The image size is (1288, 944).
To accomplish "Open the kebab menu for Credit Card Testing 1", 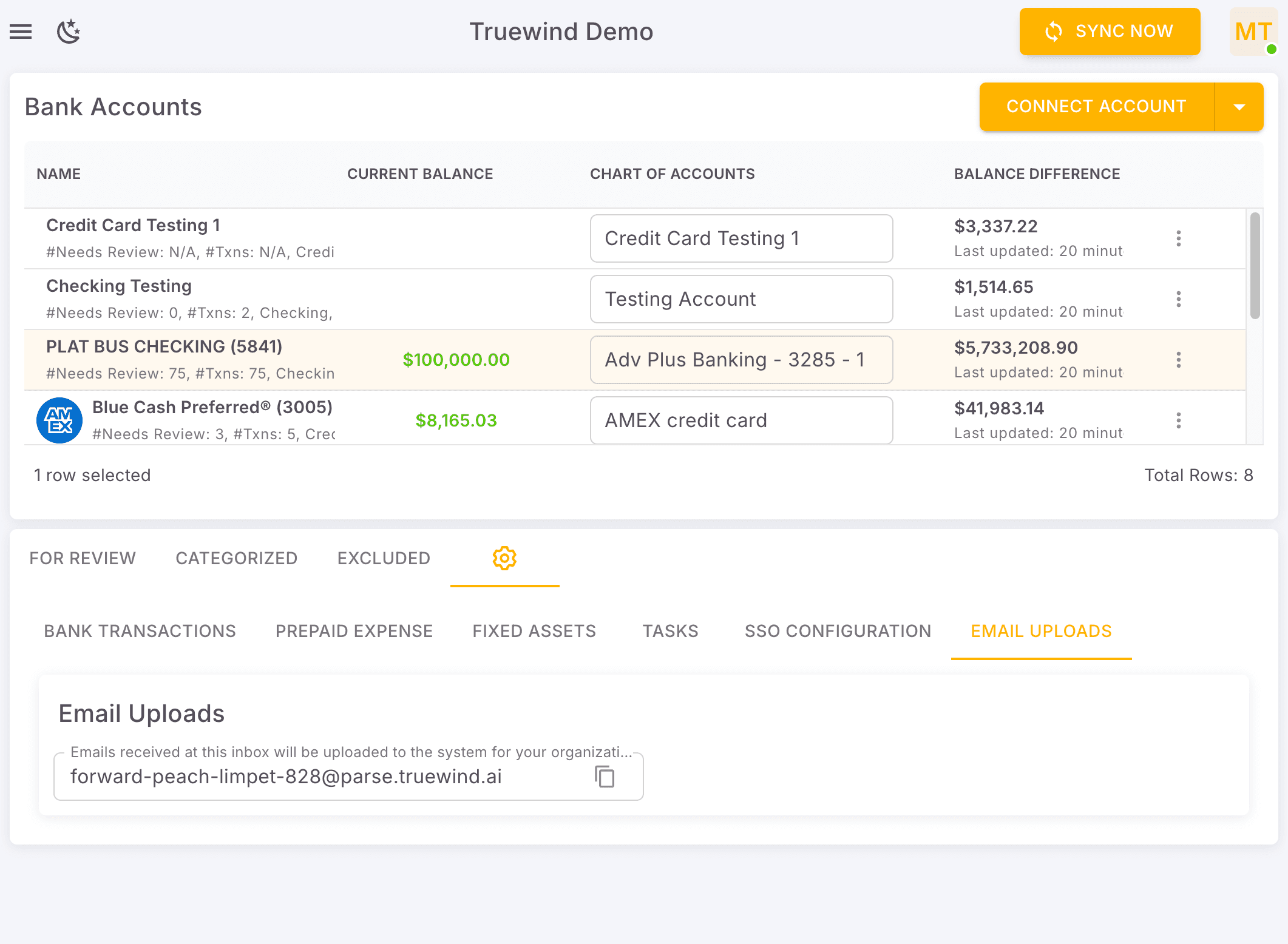I will (x=1178, y=238).
